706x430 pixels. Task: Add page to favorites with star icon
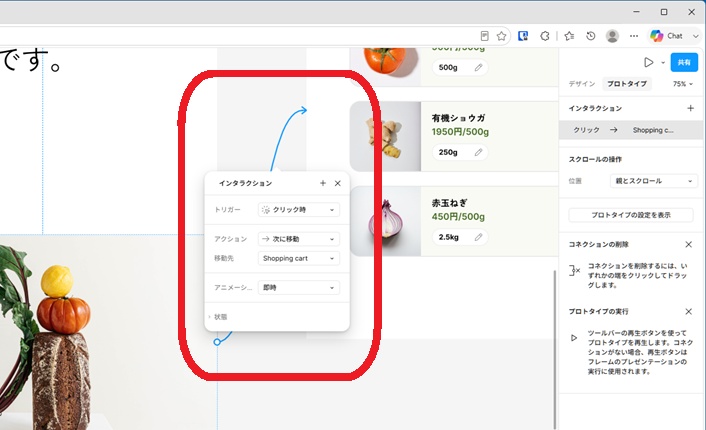[501, 36]
